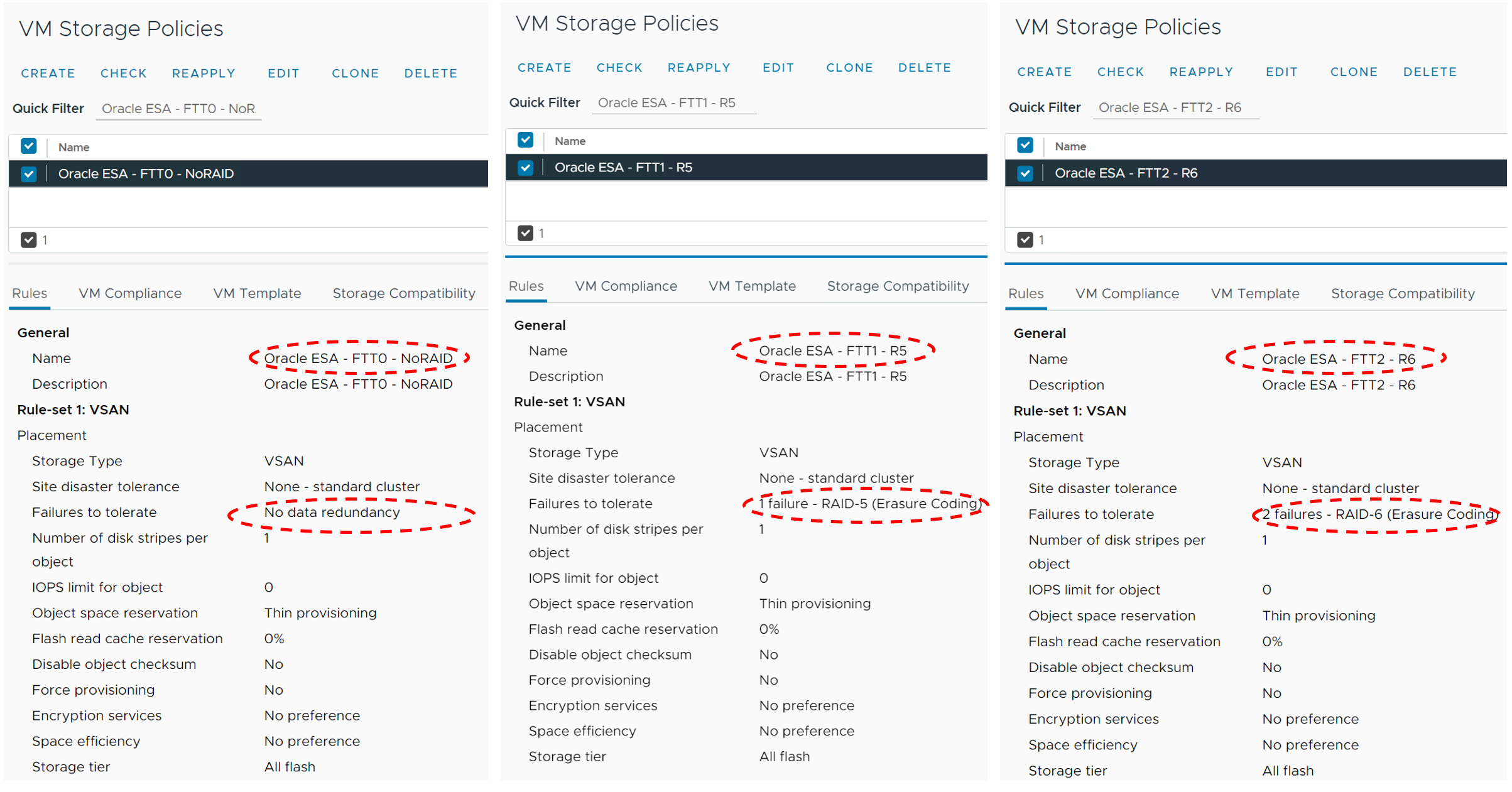Focus Quick Filter field containing FTT1 - R5
The height and width of the screenshot is (792, 1512).
[673, 103]
